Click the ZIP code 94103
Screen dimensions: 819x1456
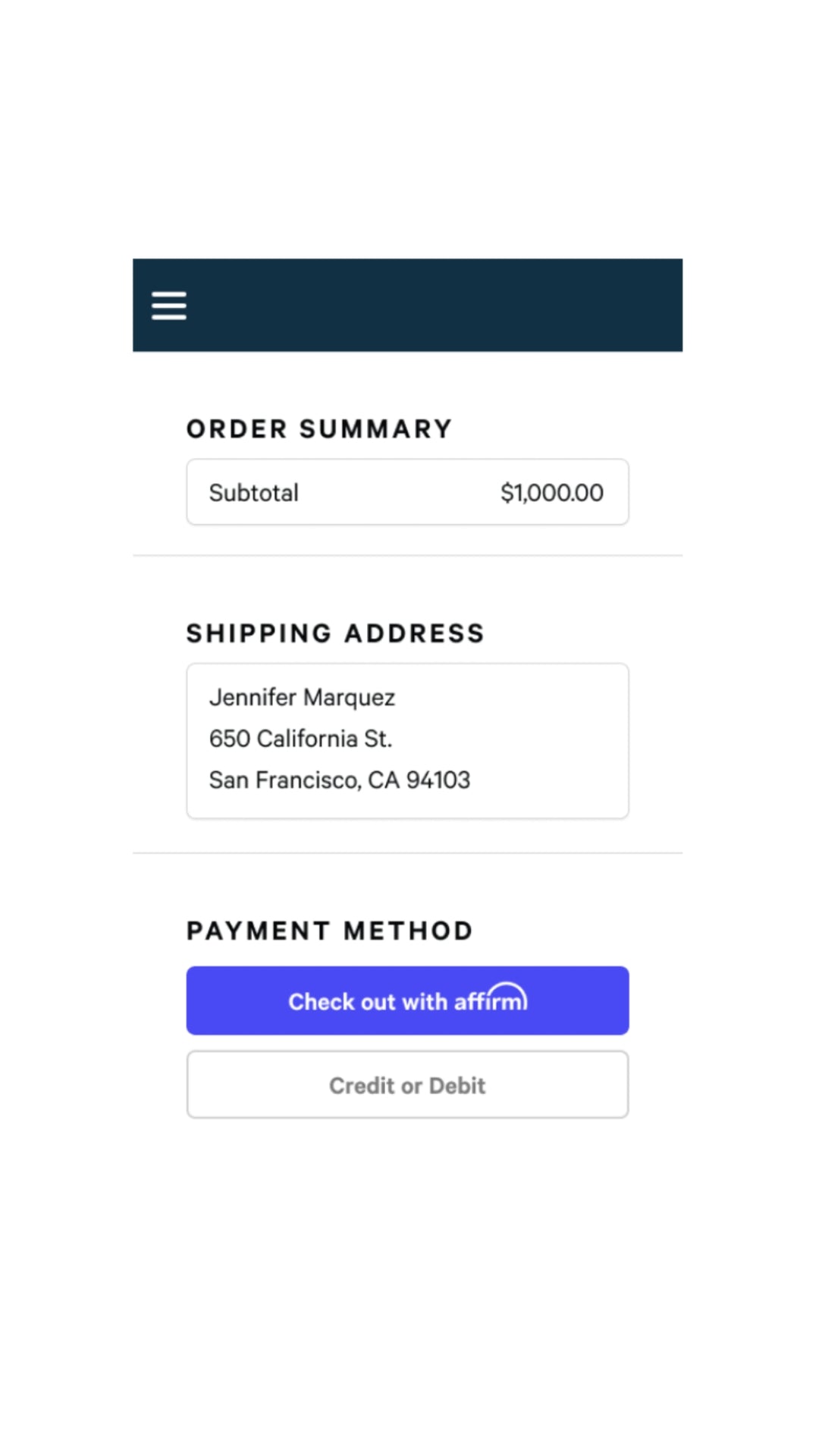pos(438,780)
